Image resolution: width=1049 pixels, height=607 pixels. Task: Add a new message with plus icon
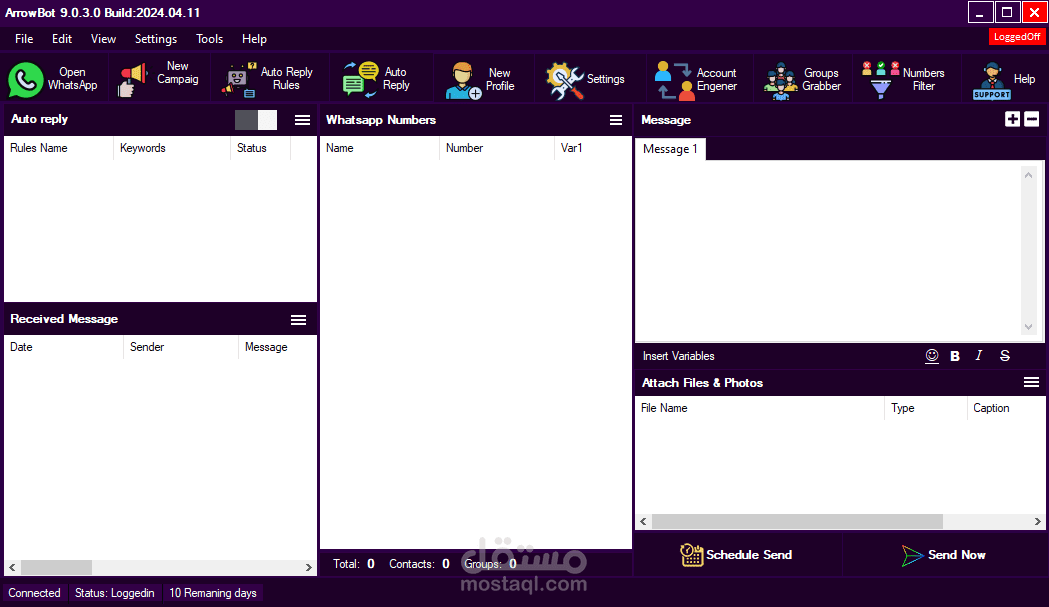click(1012, 119)
